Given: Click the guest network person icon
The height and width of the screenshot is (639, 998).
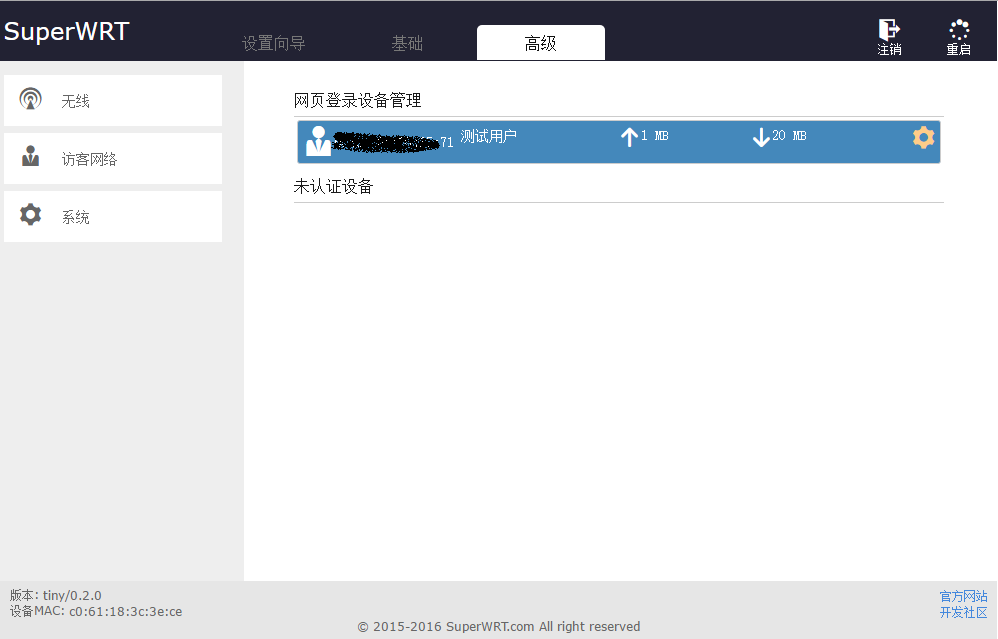Looking at the screenshot, I should click(31, 156).
